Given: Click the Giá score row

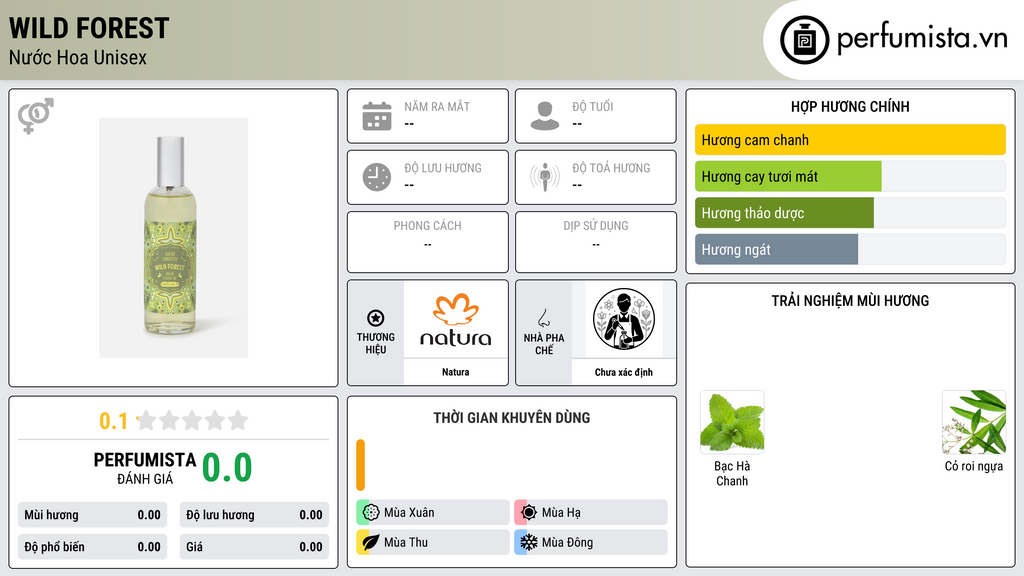Looking at the screenshot, I should [254, 547].
